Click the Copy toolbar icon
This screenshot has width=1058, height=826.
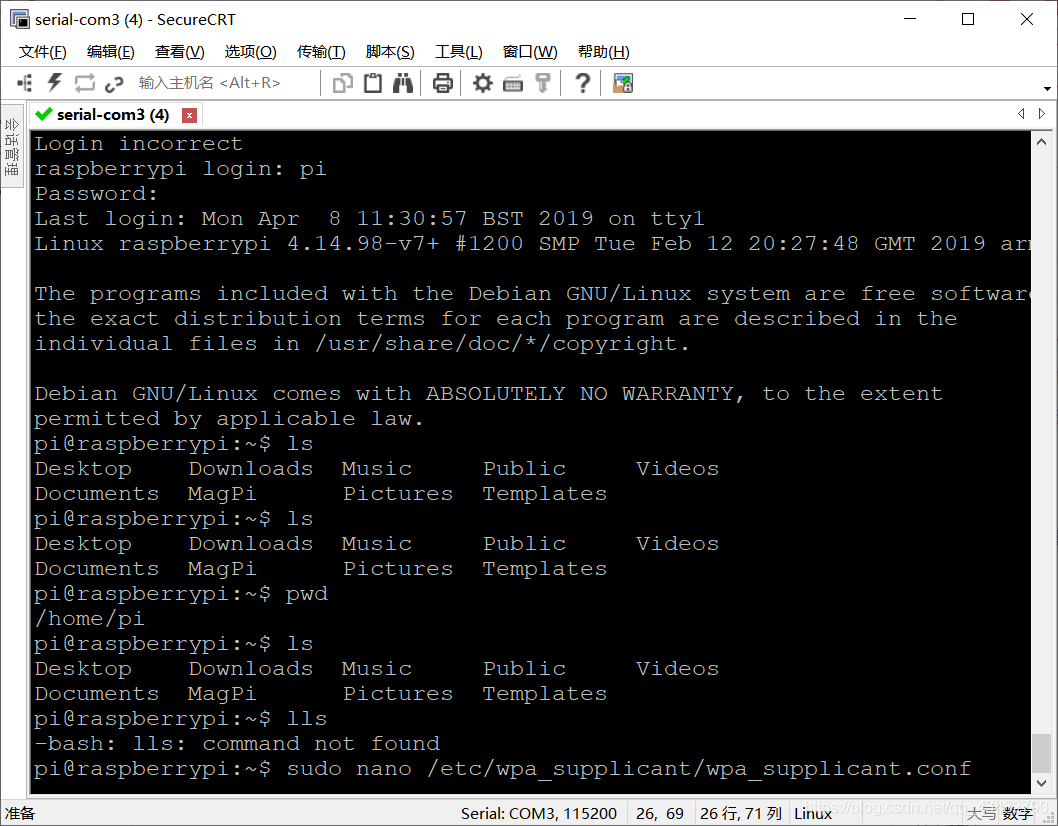click(343, 83)
